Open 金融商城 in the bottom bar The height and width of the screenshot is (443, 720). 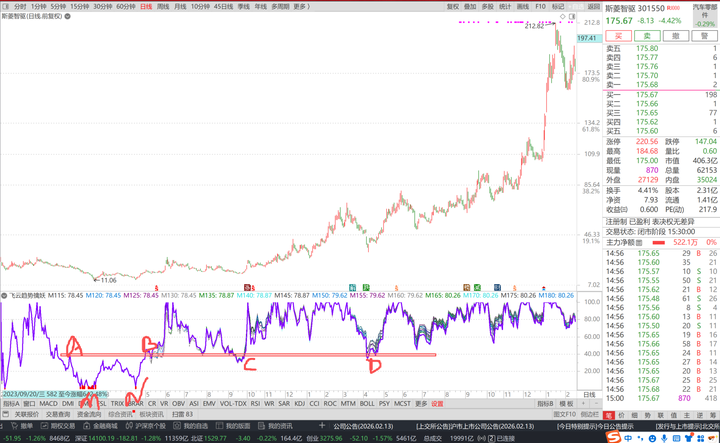[101, 426]
